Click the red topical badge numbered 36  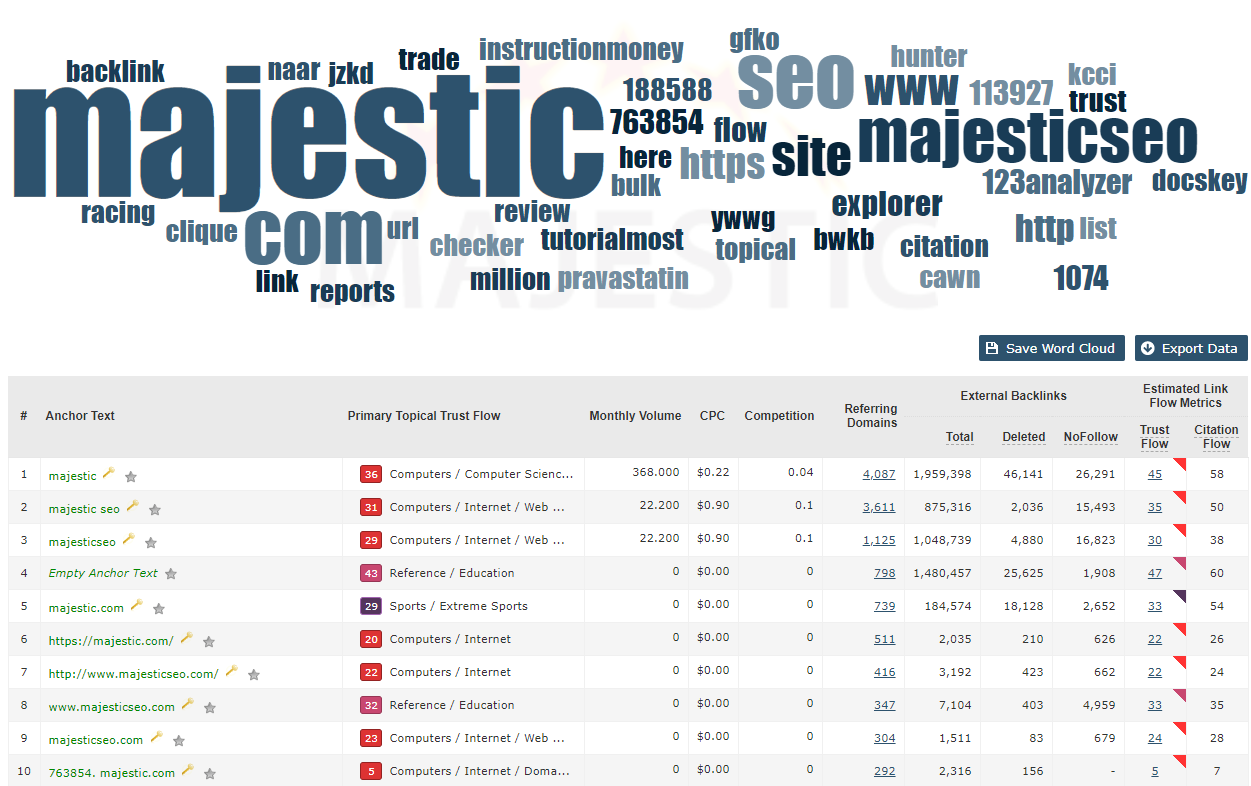pyautogui.click(x=371, y=474)
